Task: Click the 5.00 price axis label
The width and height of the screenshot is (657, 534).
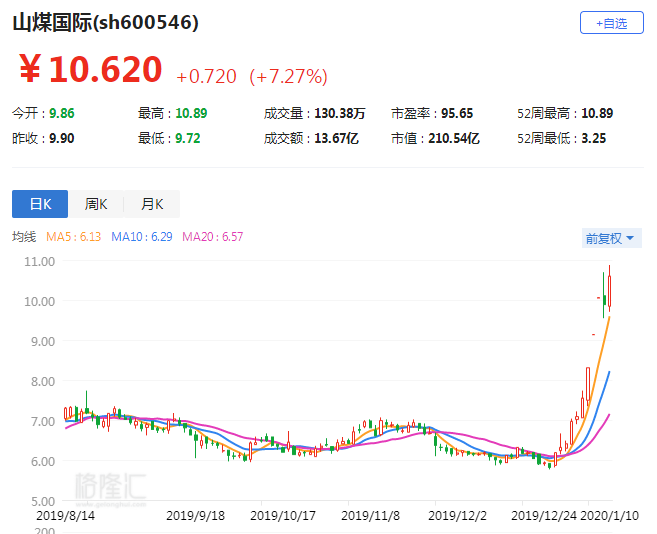Action: pyautogui.click(x=43, y=501)
